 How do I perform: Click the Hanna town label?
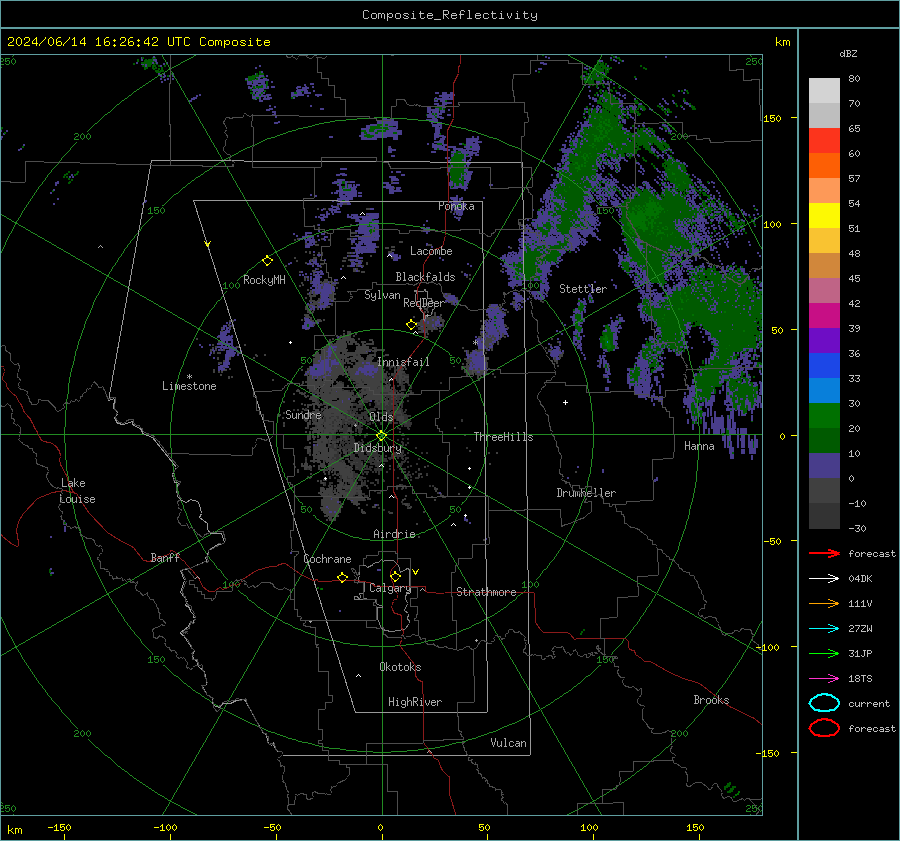[699, 446]
